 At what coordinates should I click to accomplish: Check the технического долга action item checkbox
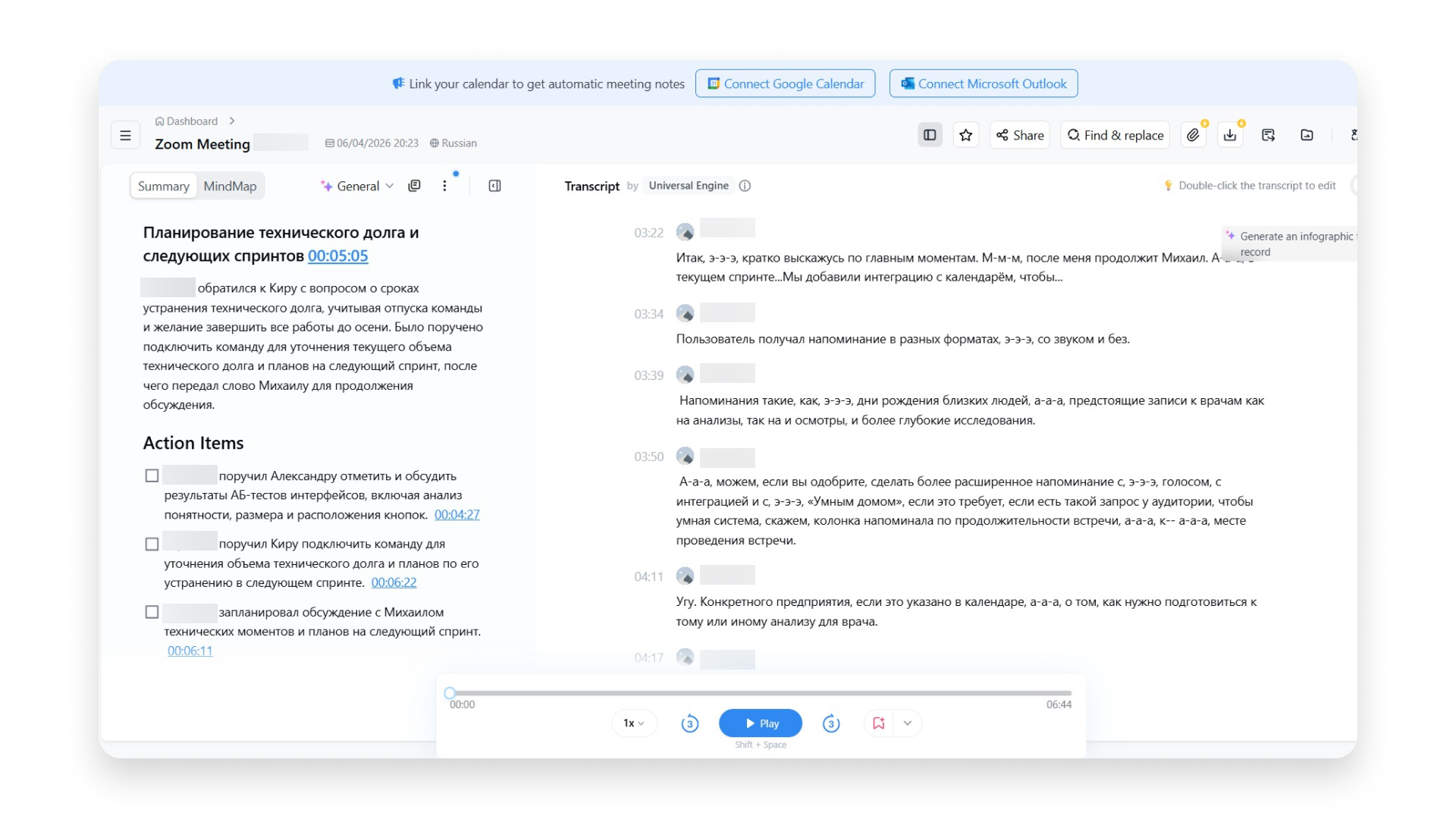click(152, 544)
